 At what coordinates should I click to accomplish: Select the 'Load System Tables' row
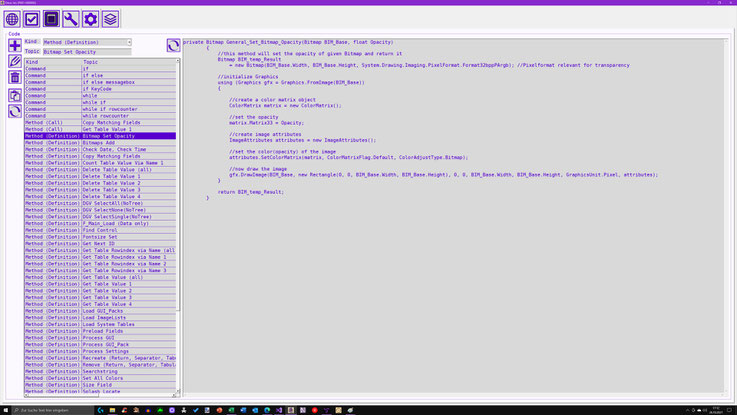pyautogui.click(x=100, y=324)
